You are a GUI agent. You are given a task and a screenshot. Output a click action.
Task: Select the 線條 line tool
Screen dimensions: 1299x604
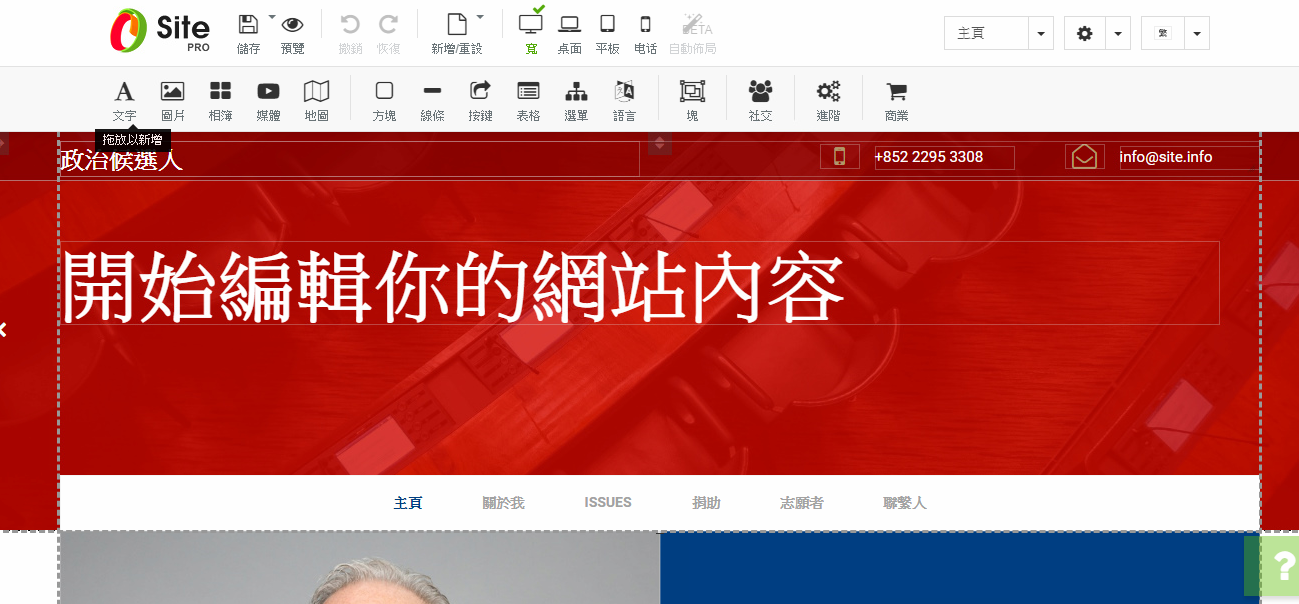[x=432, y=100]
